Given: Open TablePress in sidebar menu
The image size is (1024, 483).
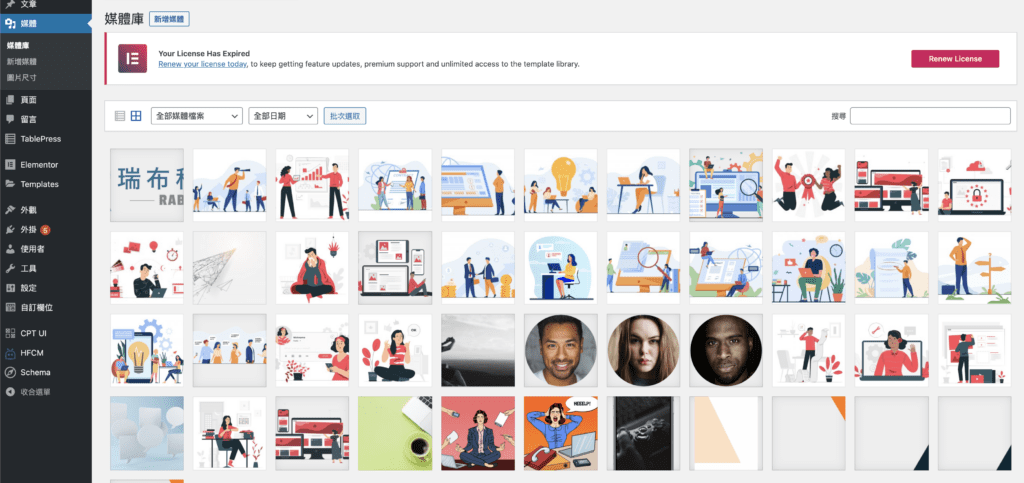Looking at the screenshot, I should point(40,138).
